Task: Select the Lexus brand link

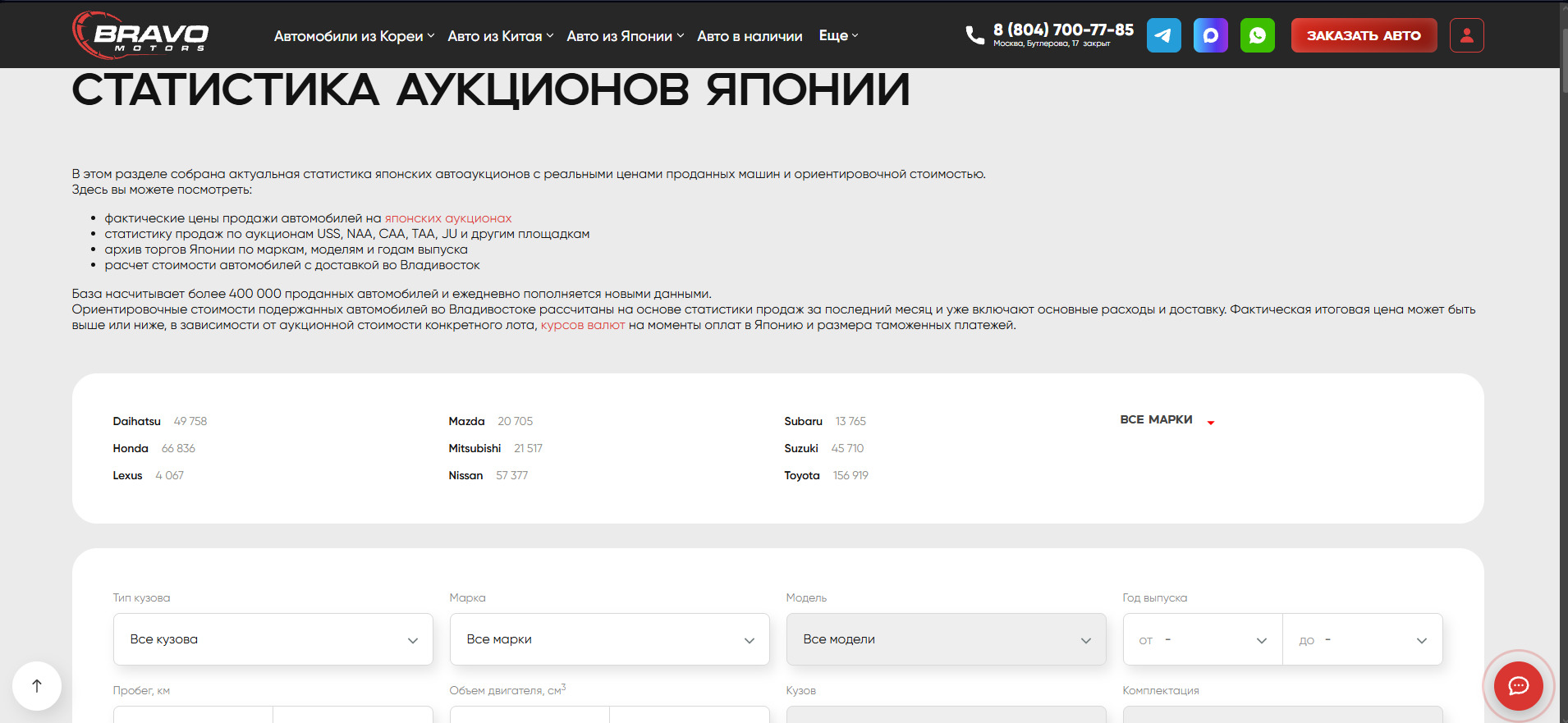Action: click(127, 475)
